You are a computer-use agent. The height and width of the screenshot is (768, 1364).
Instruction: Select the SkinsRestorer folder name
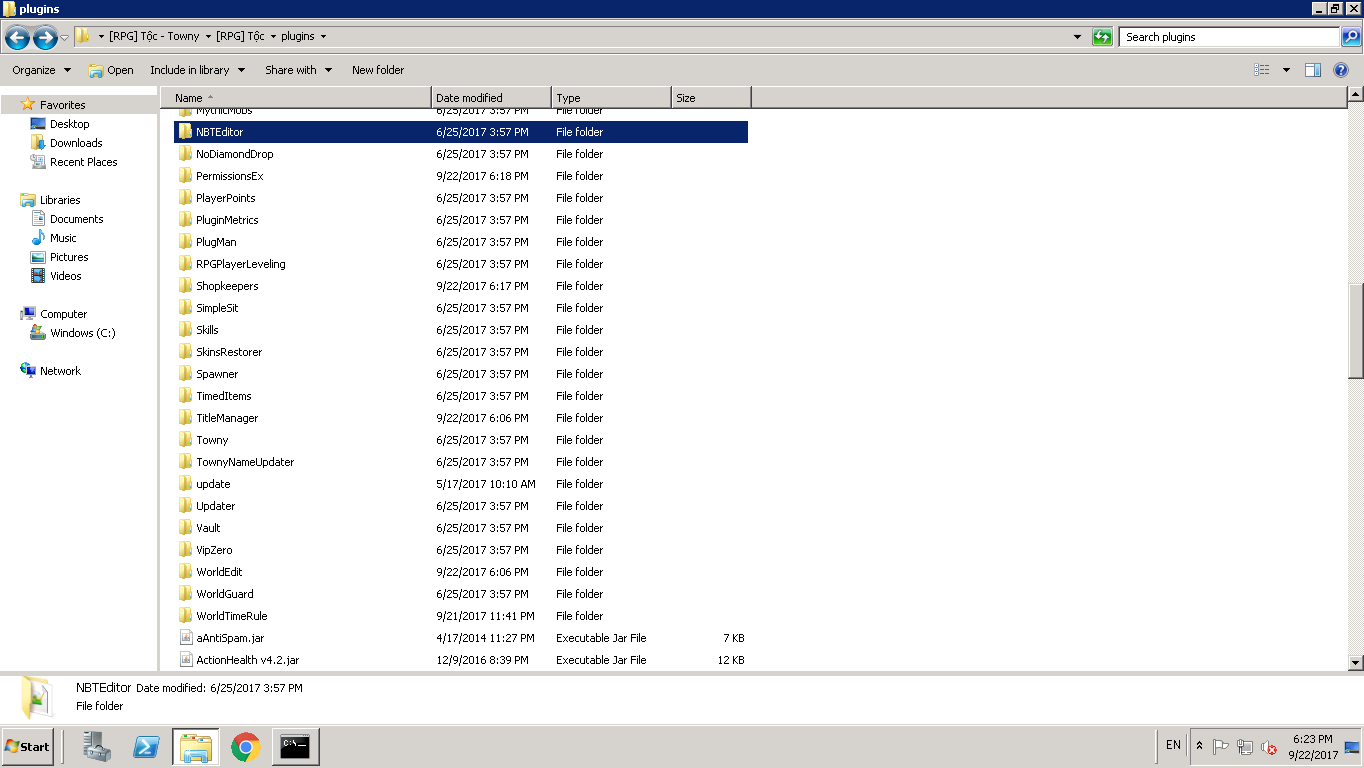click(229, 352)
